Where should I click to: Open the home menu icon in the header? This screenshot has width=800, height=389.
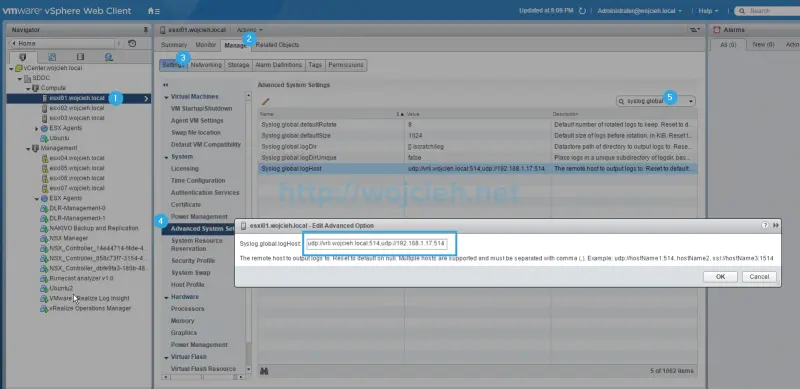153,11
